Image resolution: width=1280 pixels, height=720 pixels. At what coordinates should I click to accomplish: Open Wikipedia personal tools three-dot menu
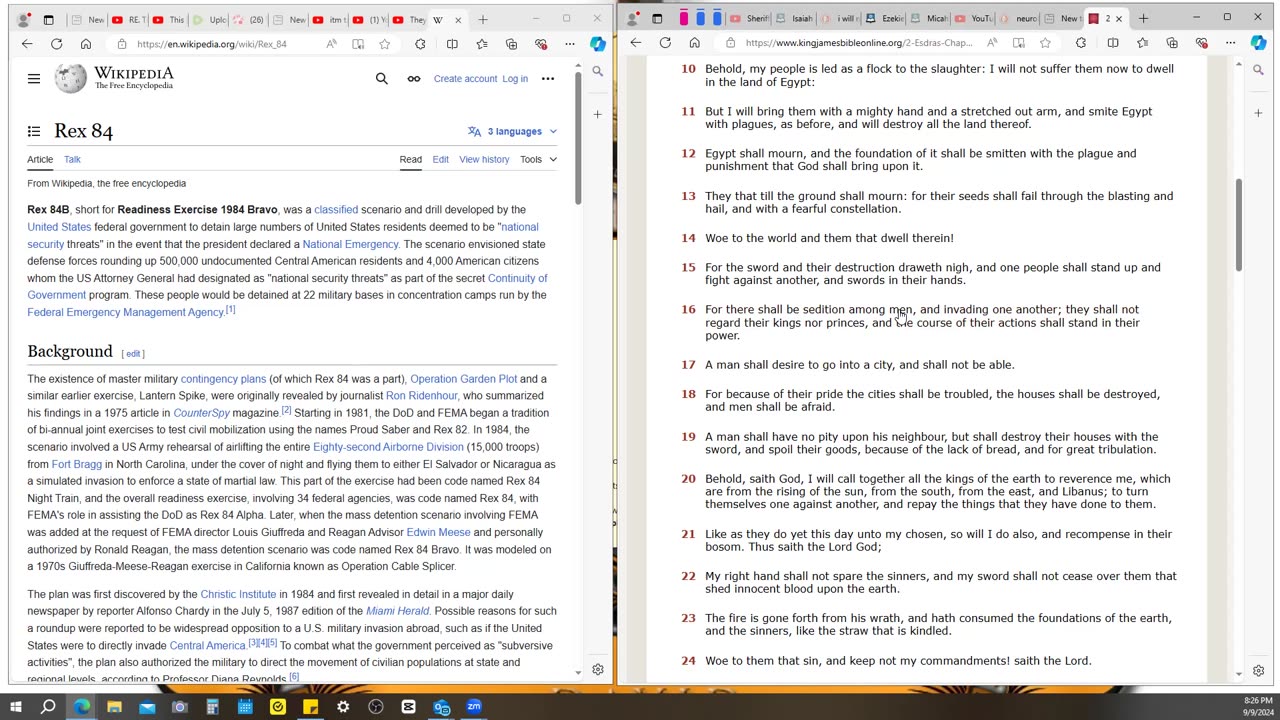tap(547, 79)
